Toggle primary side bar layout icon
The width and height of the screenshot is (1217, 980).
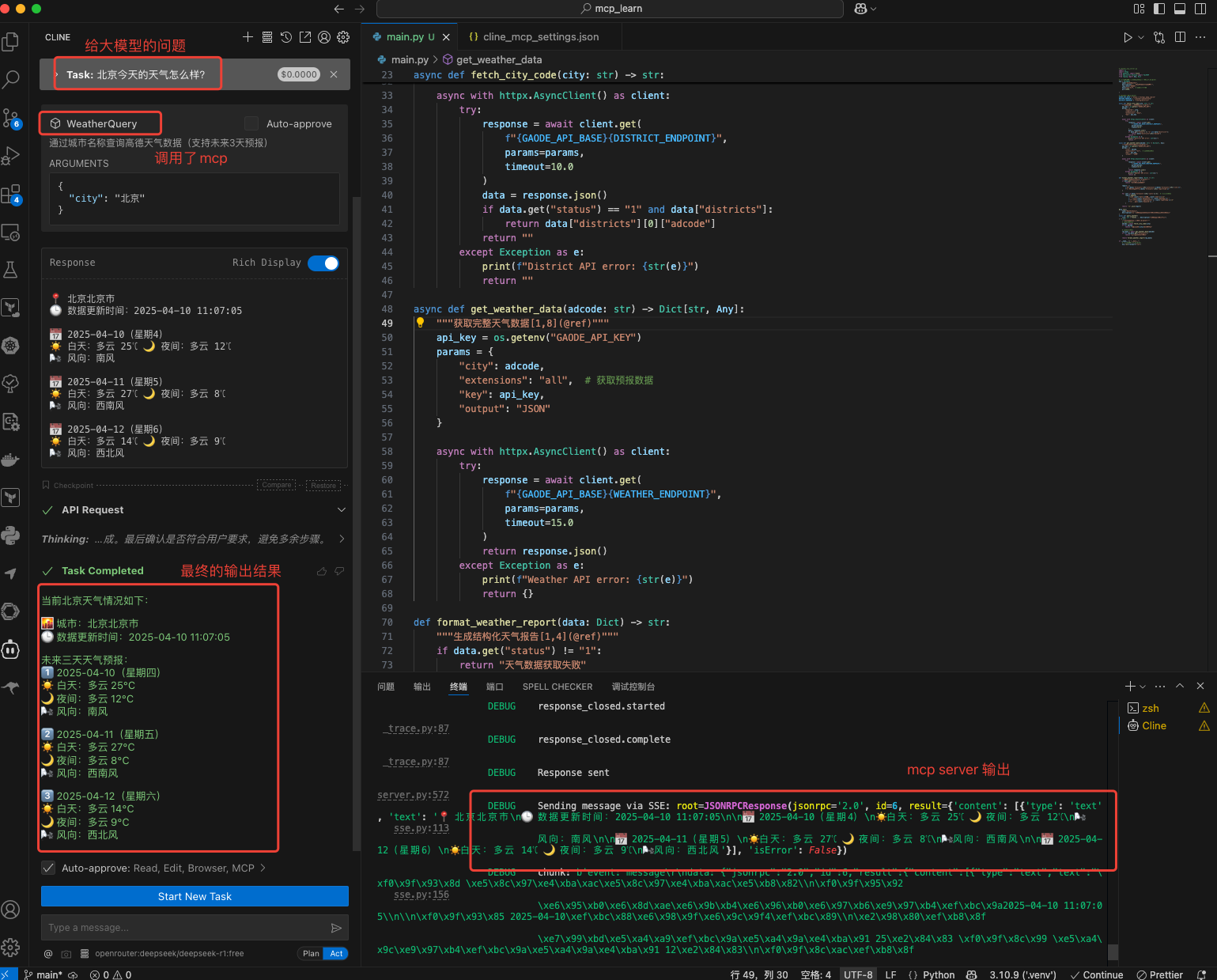coord(1159,9)
